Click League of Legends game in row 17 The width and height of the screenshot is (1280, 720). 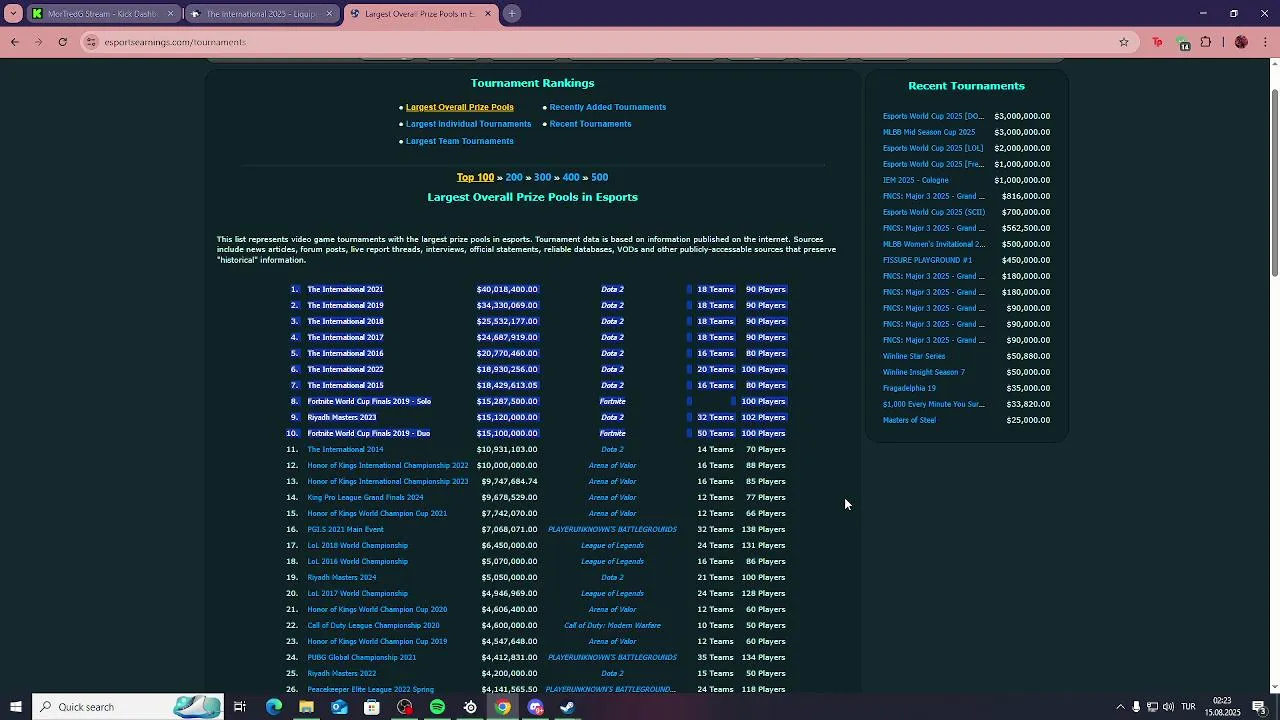(x=612, y=545)
